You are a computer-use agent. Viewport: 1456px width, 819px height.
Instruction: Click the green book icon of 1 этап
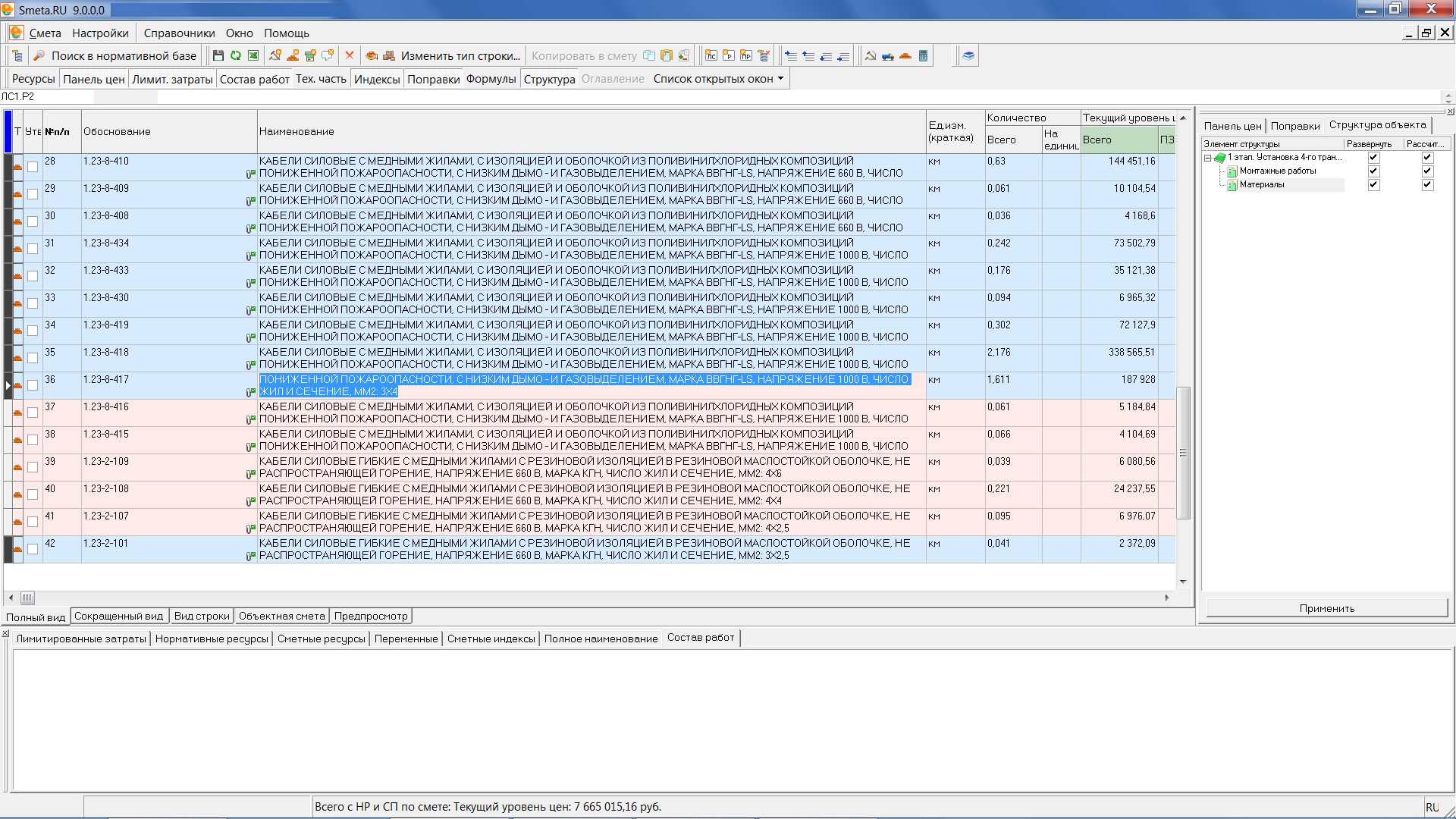[1220, 158]
